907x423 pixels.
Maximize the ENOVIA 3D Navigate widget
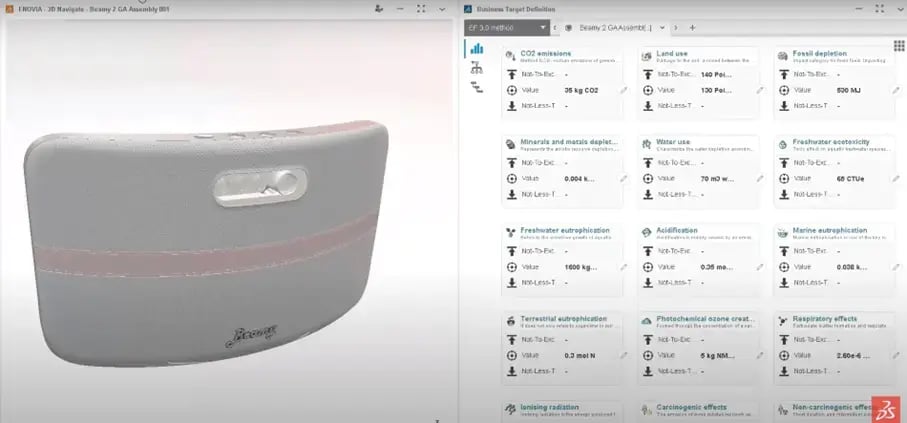coord(421,9)
